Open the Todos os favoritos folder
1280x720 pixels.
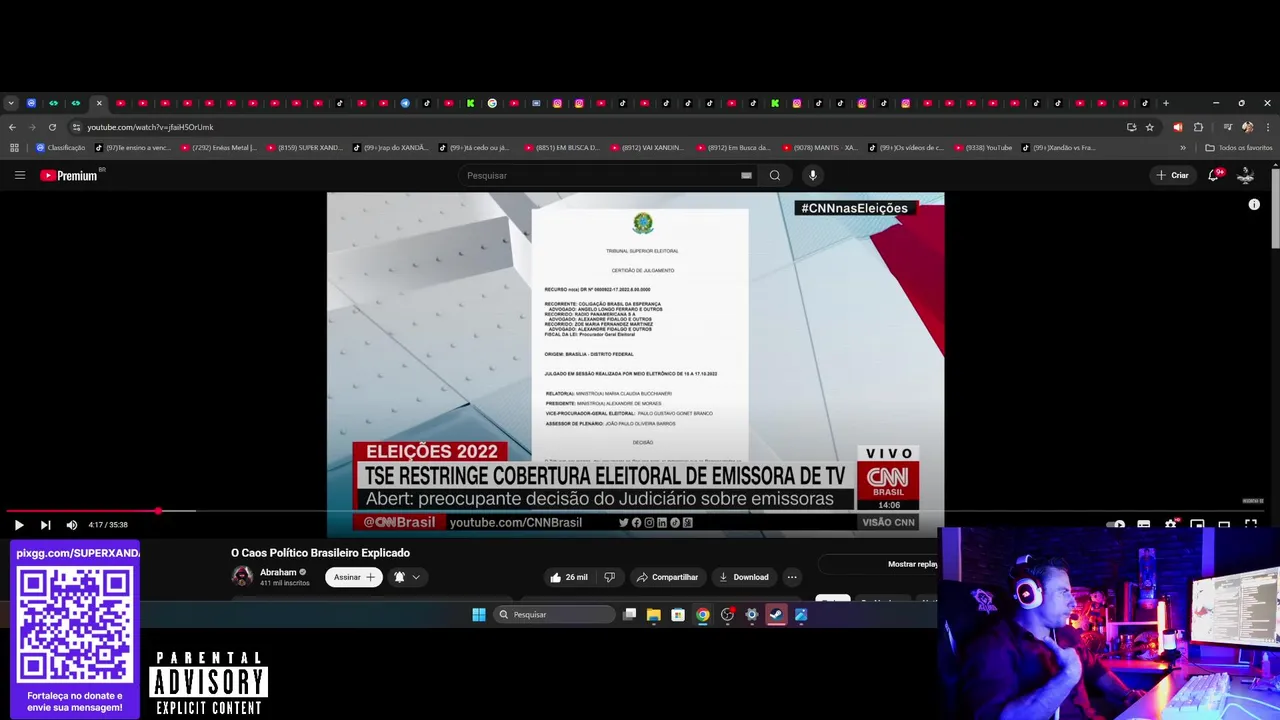(x=1239, y=148)
